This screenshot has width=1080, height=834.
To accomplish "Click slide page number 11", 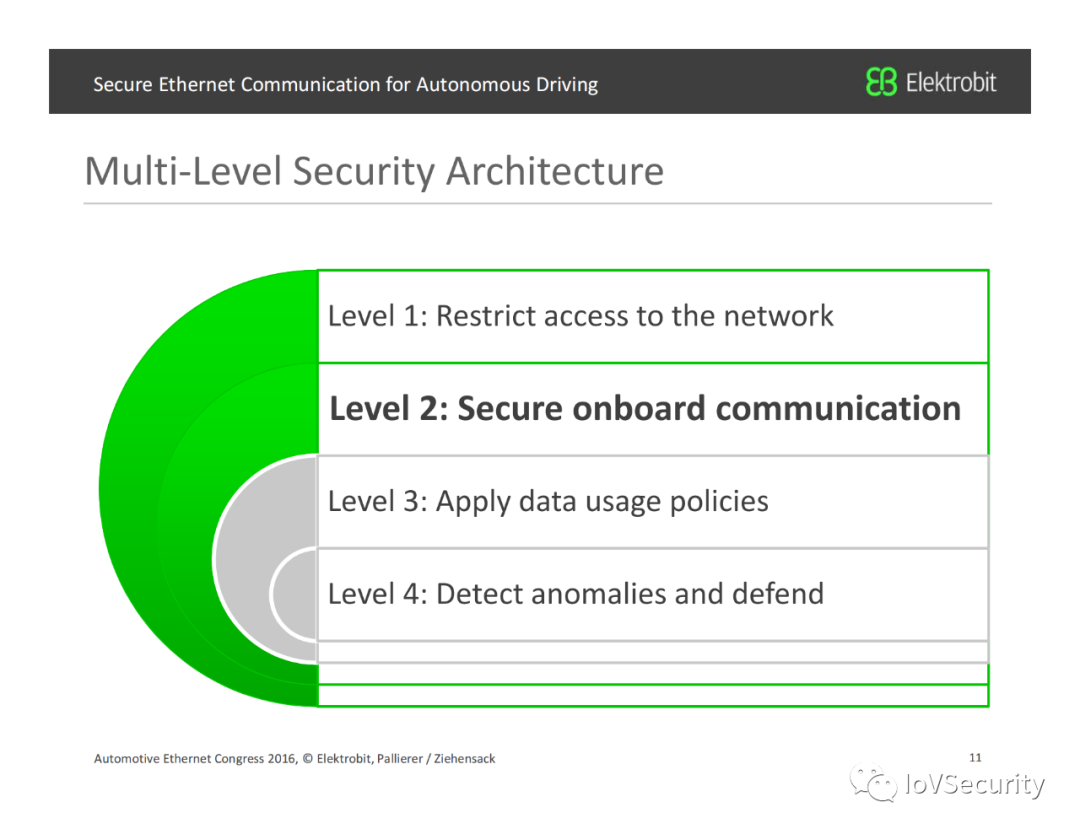I will point(976,757).
